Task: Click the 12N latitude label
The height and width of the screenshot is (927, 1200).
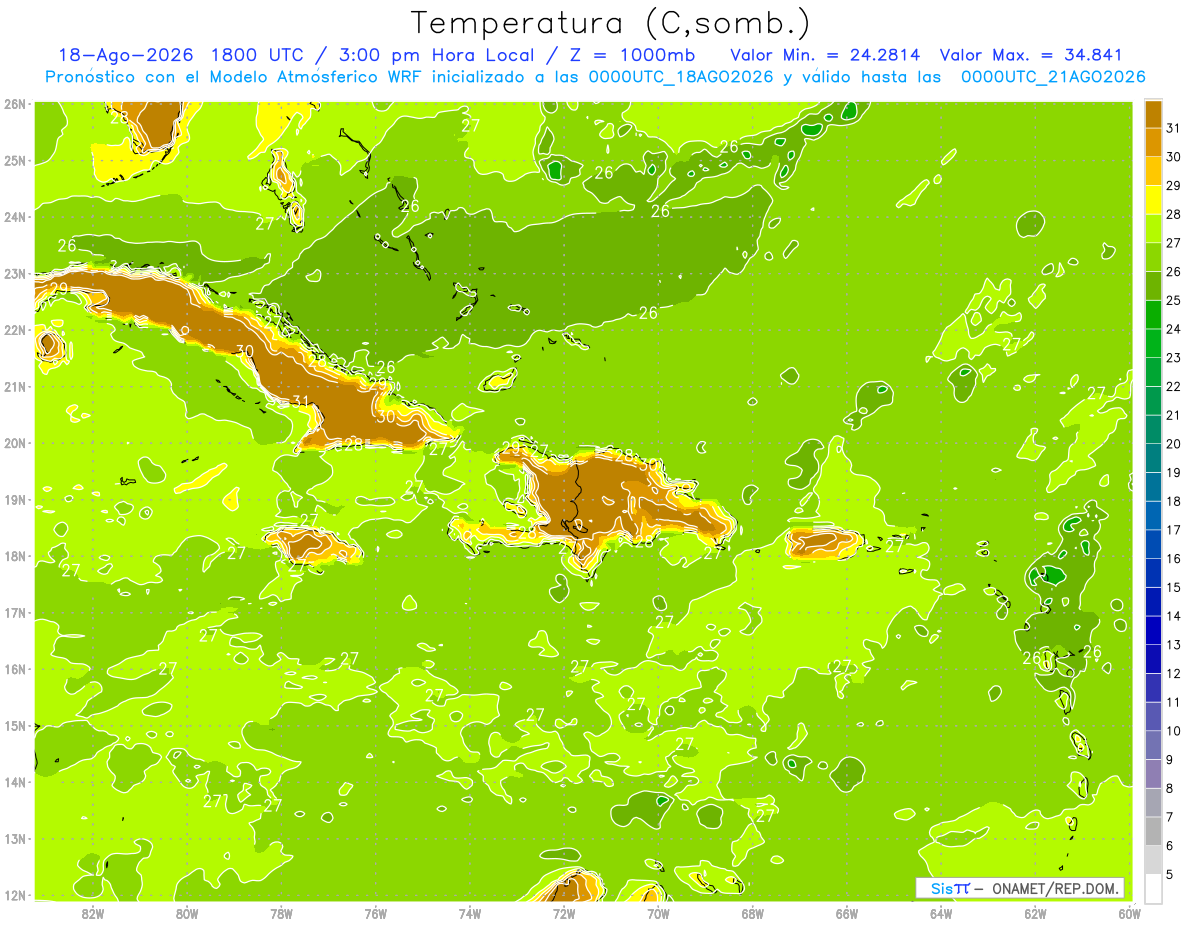Action: (x=14, y=895)
